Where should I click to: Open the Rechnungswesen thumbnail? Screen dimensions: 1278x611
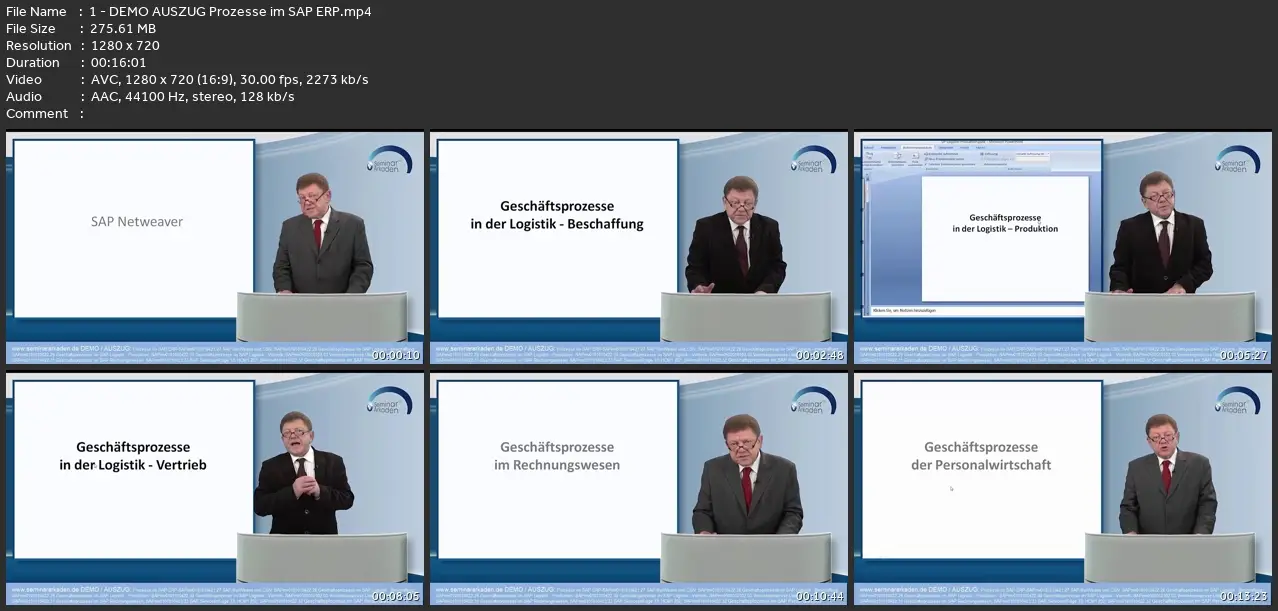click(639, 489)
